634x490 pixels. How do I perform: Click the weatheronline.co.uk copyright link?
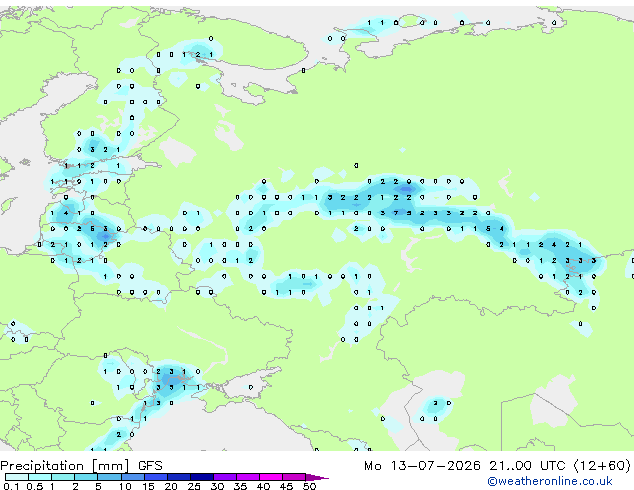(x=550, y=481)
